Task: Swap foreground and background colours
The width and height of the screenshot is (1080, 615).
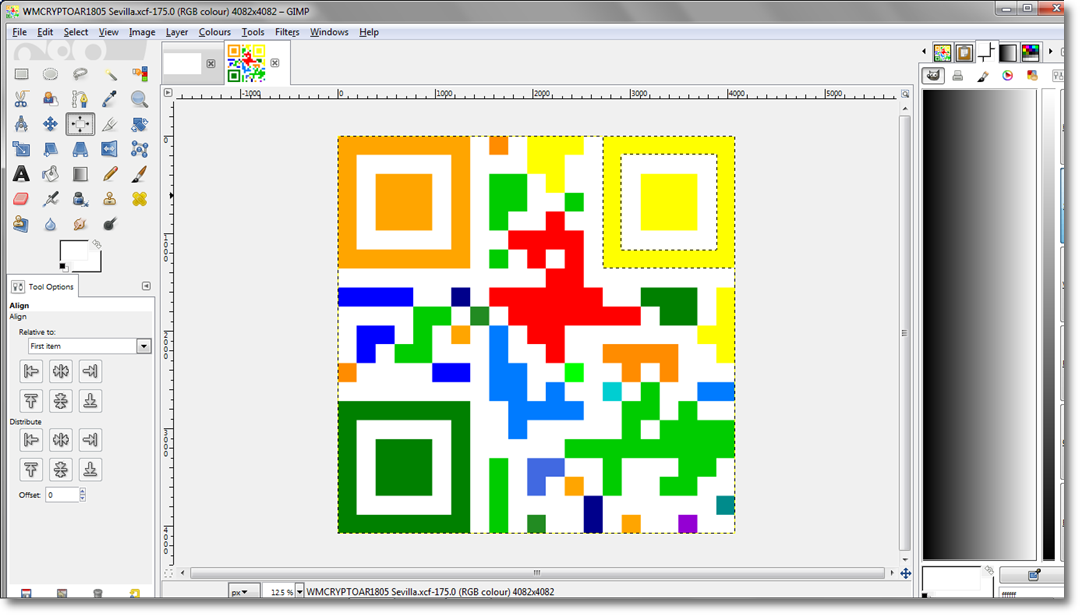Action: tap(96, 244)
